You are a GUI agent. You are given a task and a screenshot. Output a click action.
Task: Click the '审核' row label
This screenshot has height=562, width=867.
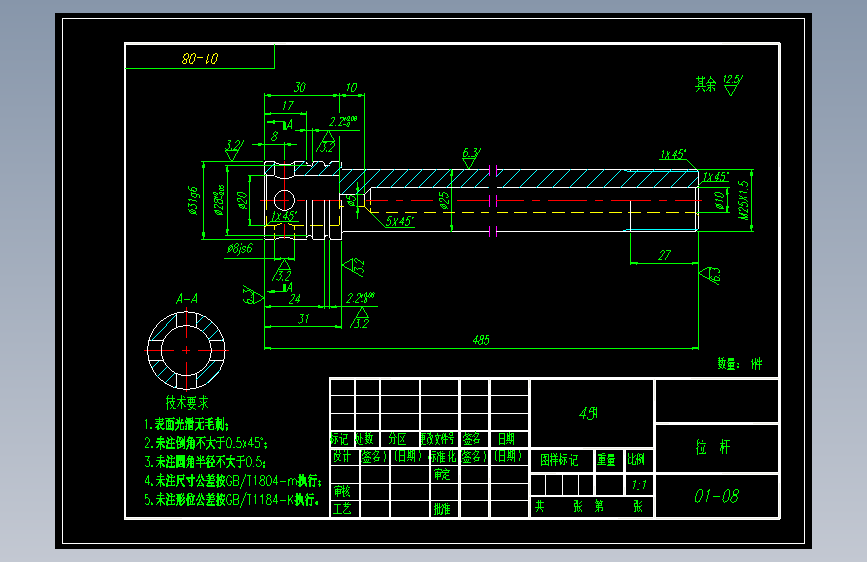342,491
